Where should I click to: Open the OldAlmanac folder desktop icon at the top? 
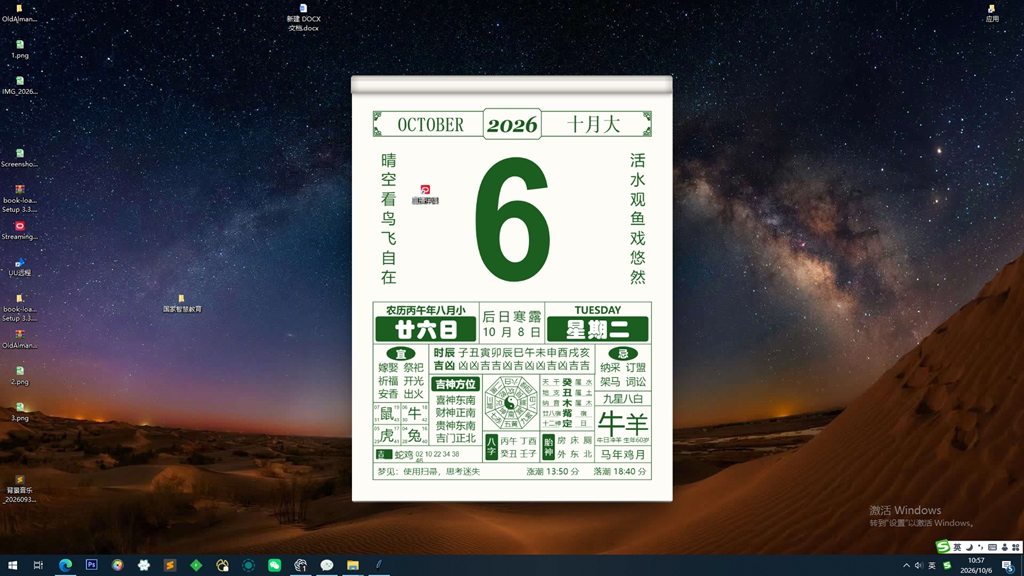[x=19, y=13]
